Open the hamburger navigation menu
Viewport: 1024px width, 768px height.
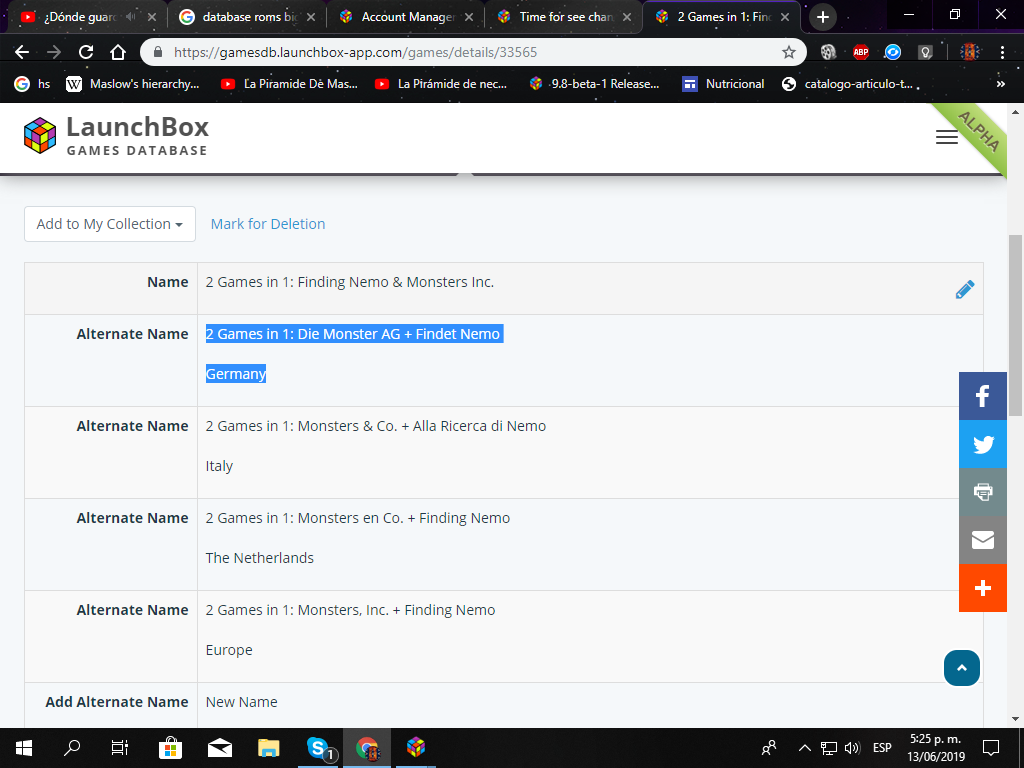pos(946,137)
